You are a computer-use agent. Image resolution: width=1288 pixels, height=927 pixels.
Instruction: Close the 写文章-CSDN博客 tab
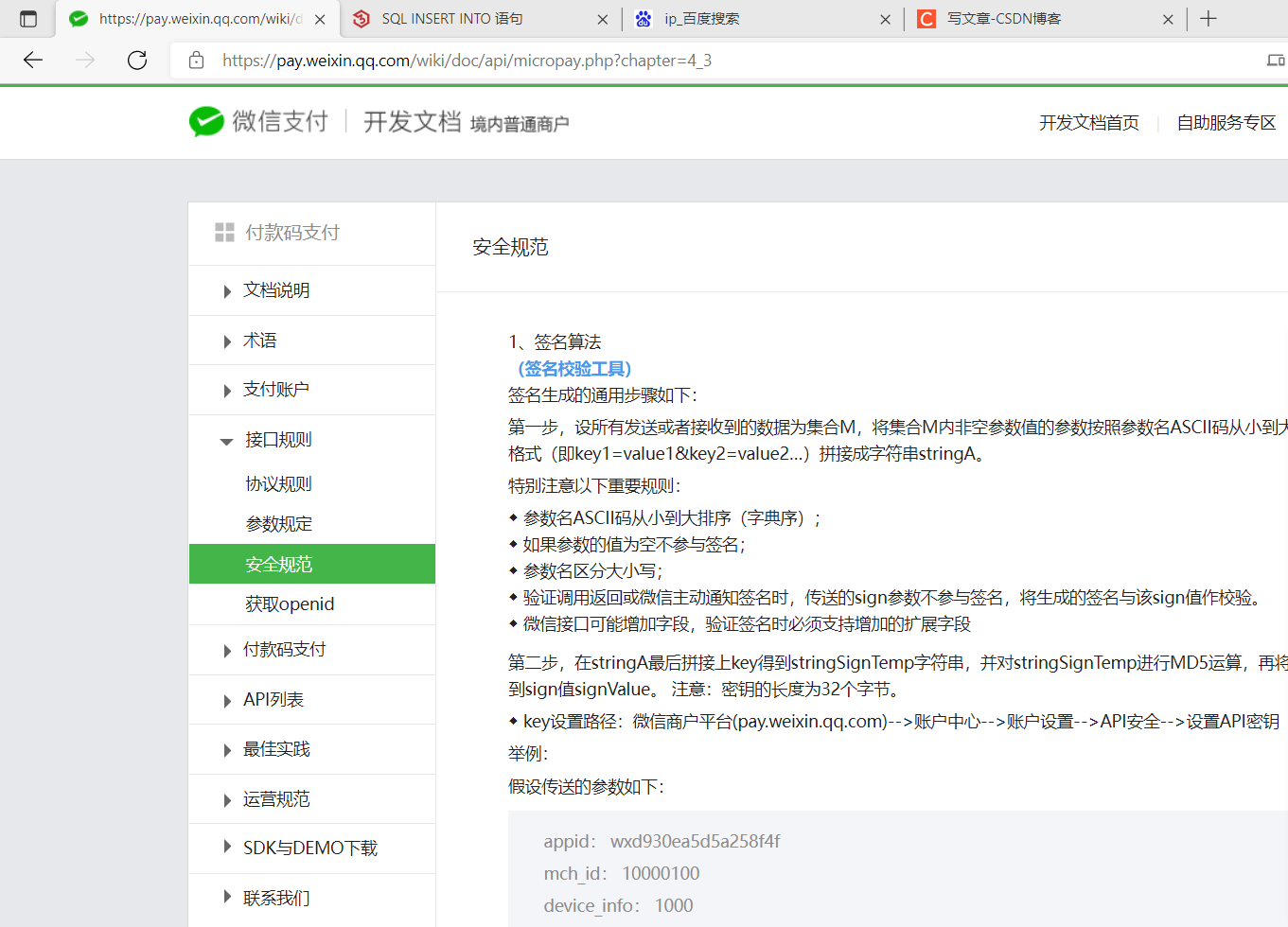coord(1168,19)
